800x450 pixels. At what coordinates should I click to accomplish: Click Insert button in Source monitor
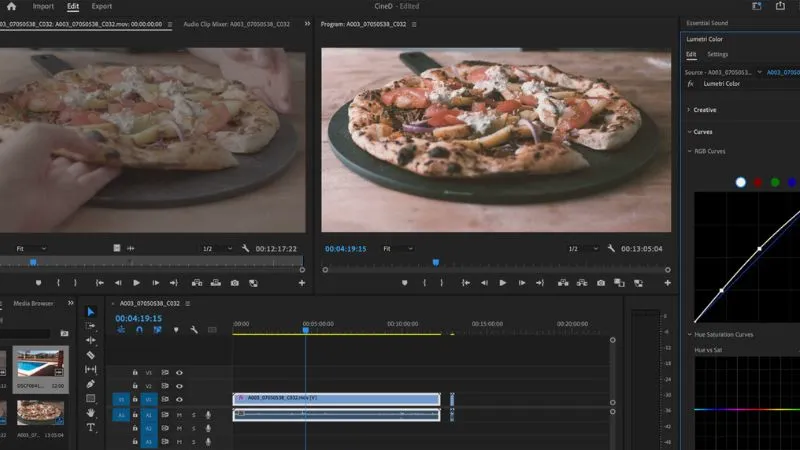(x=196, y=283)
